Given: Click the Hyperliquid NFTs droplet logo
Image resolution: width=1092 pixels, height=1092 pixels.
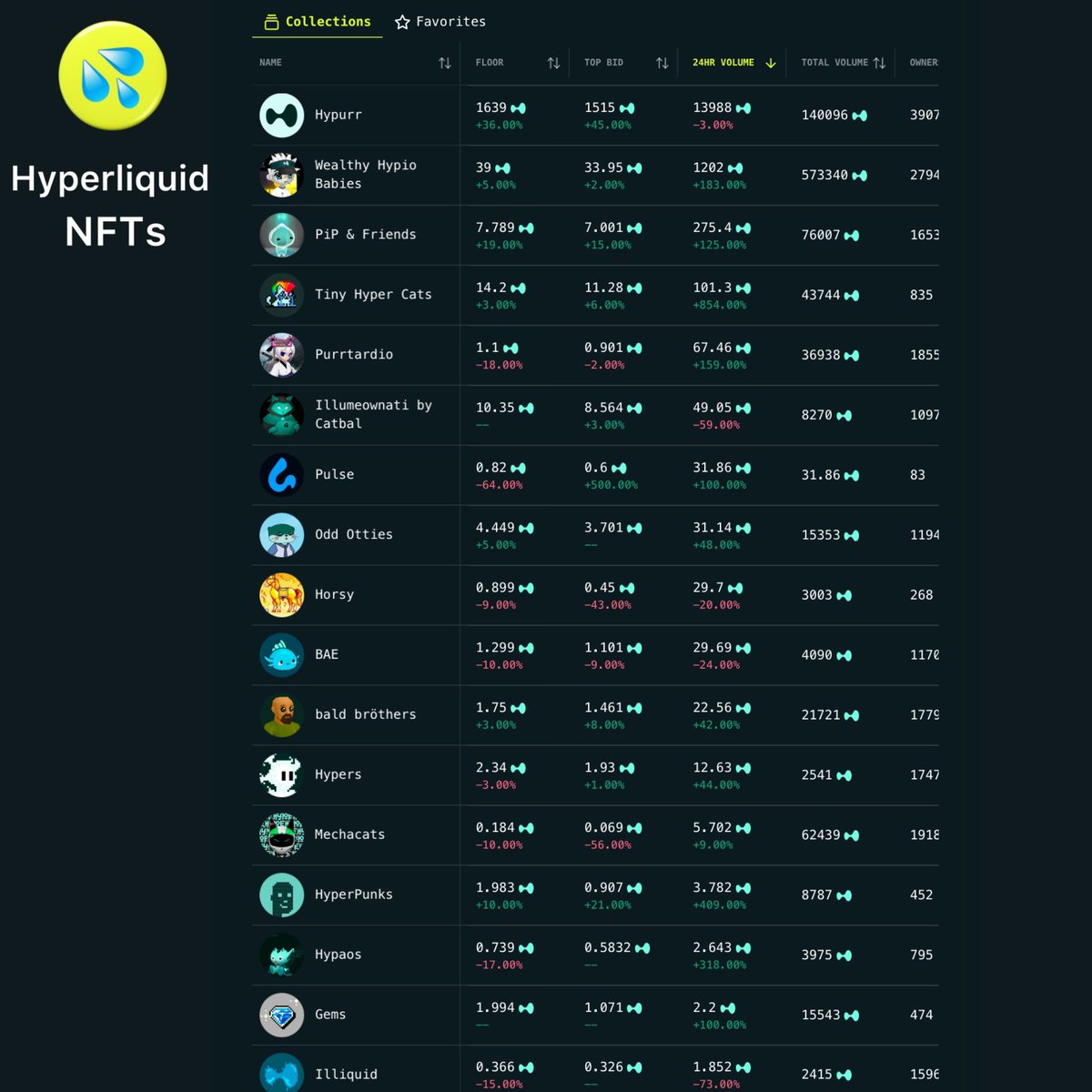Looking at the screenshot, I should (113, 76).
